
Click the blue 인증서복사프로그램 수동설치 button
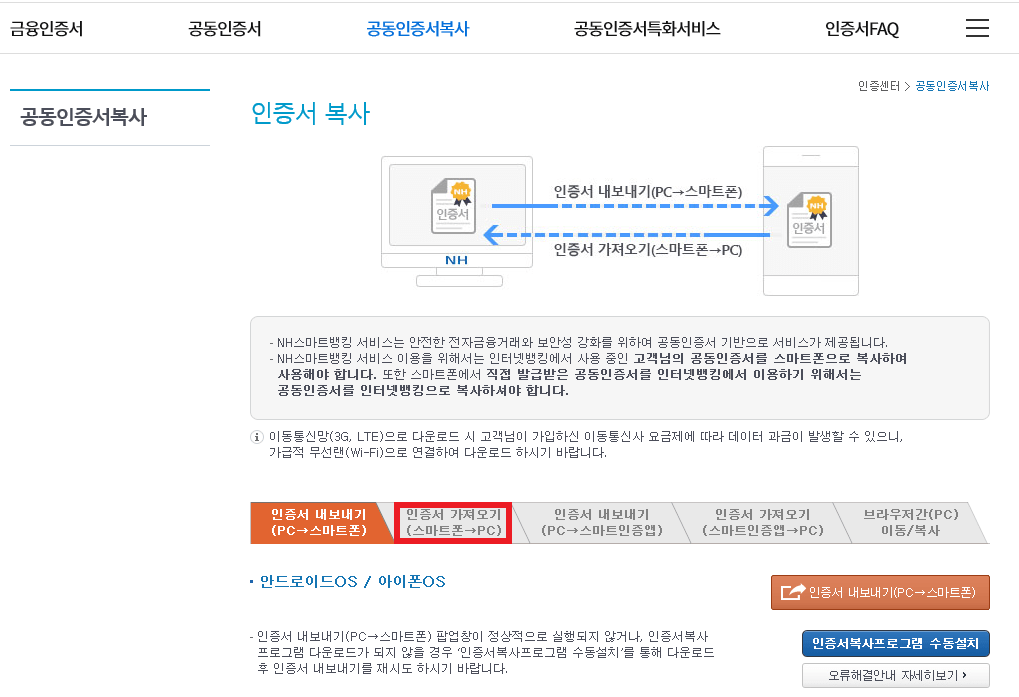click(896, 644)
